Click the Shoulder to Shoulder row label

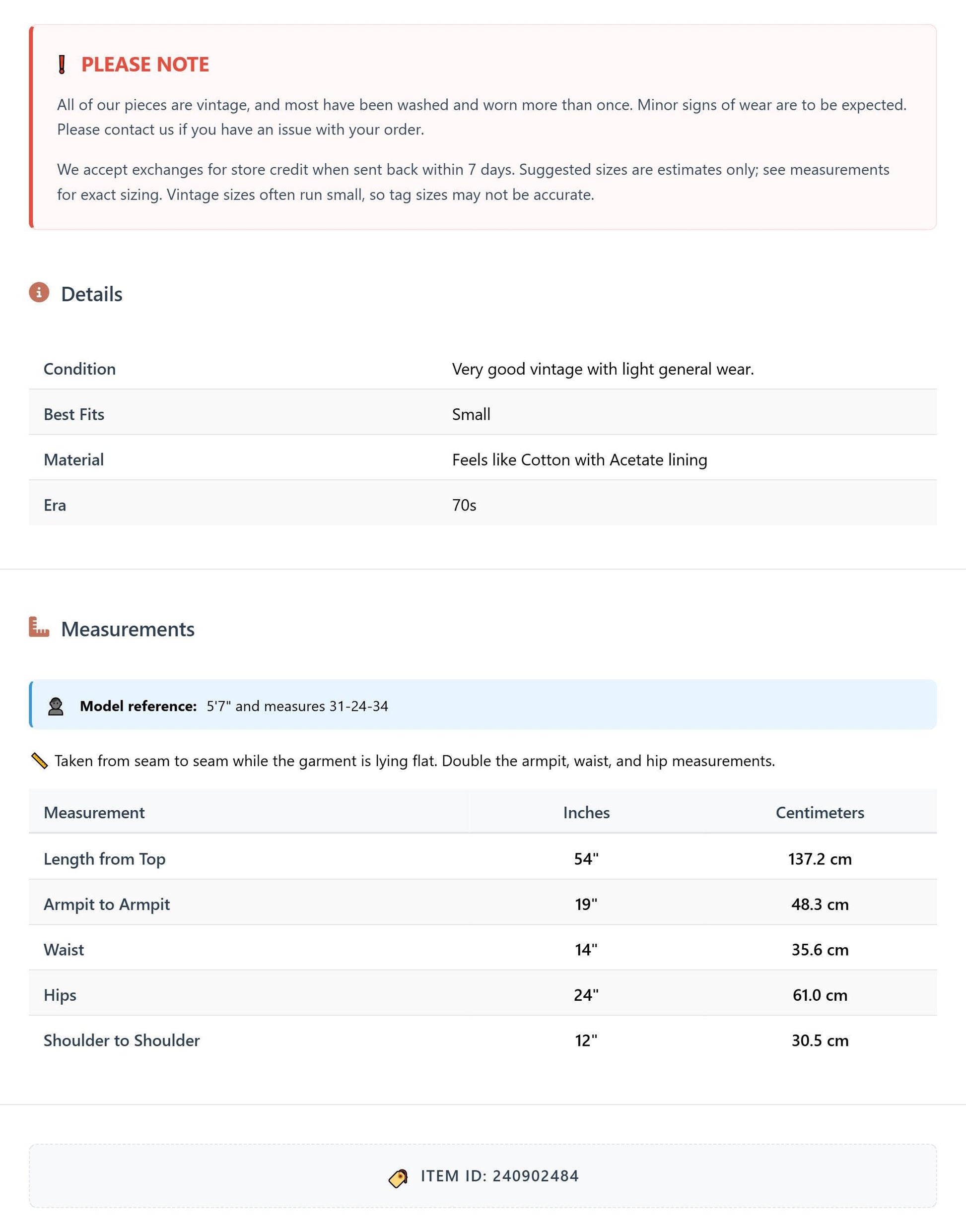[122, 1040]
